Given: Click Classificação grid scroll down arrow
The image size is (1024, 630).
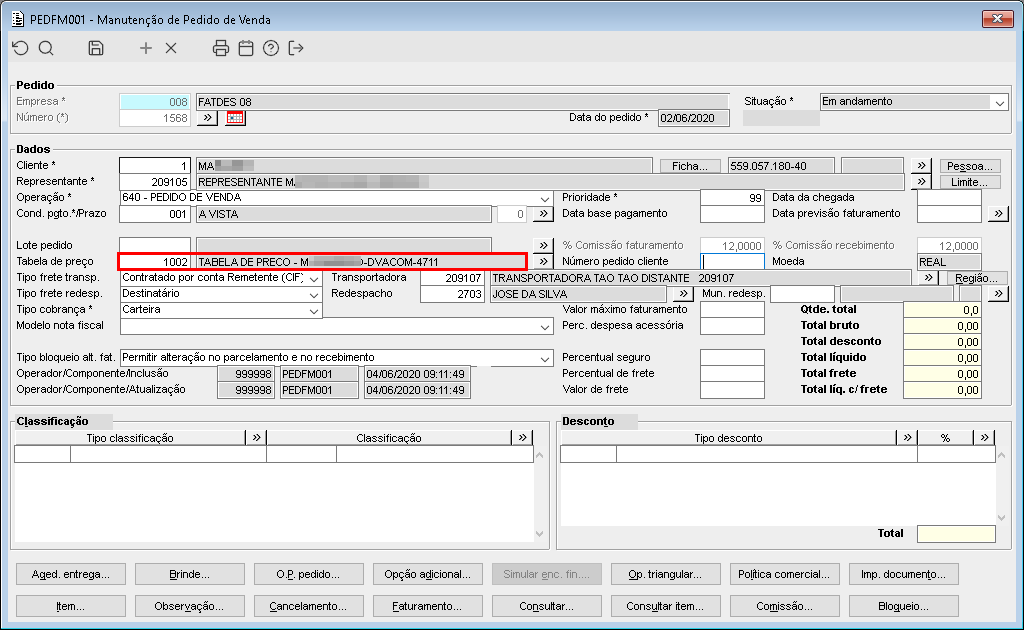Looking at the screenshot, I should tap(539, 534).
